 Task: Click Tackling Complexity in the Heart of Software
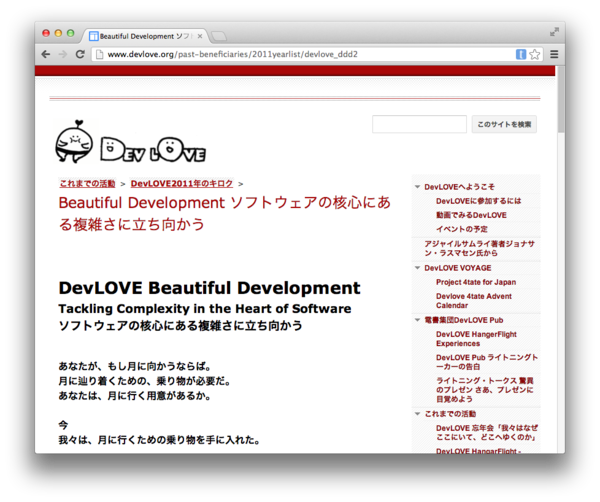[x=205, y=308]
